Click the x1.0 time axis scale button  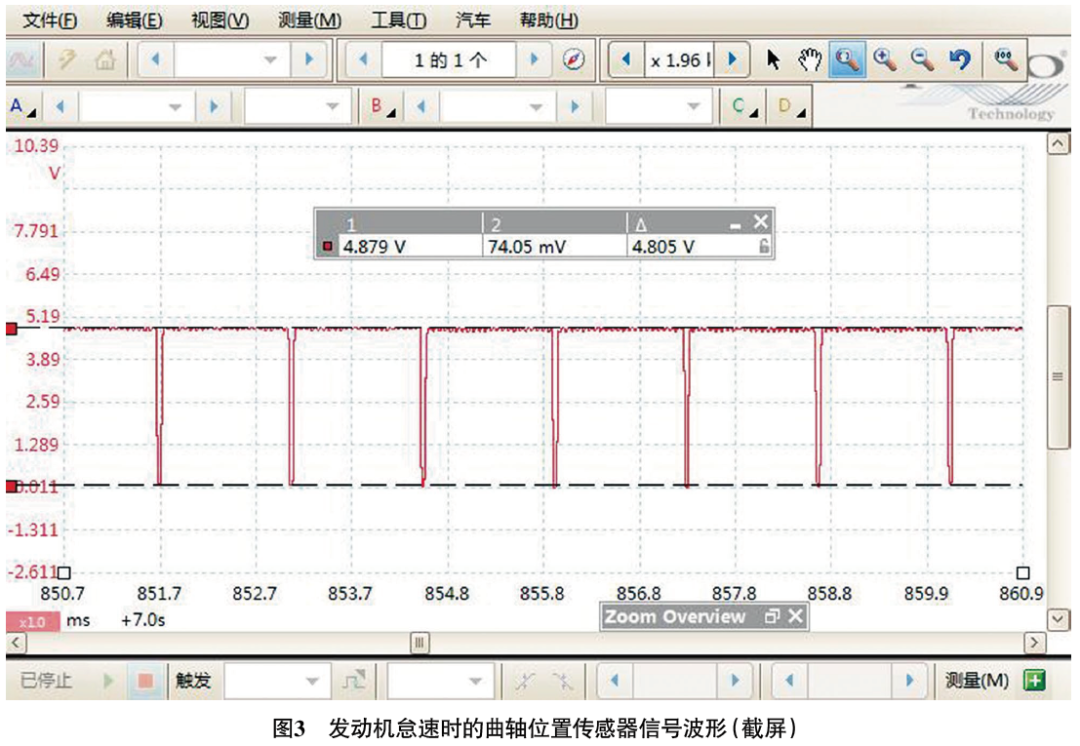32,621
